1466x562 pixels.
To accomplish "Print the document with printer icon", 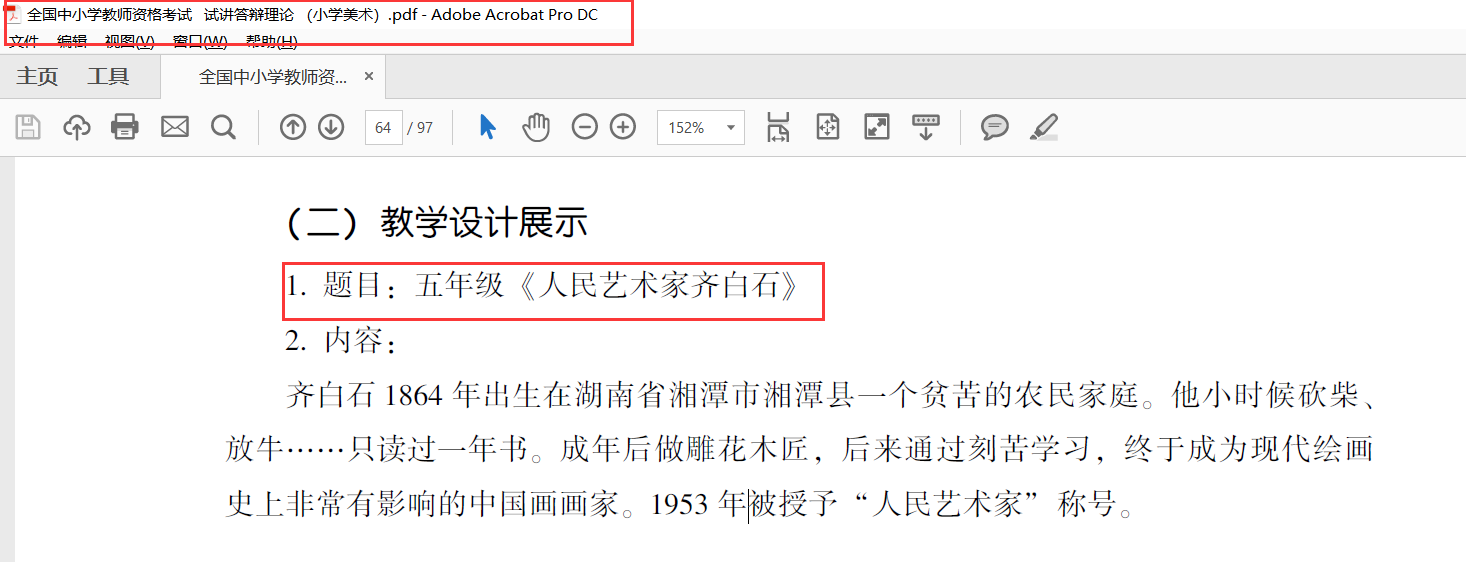I will [x=125, y=127].
